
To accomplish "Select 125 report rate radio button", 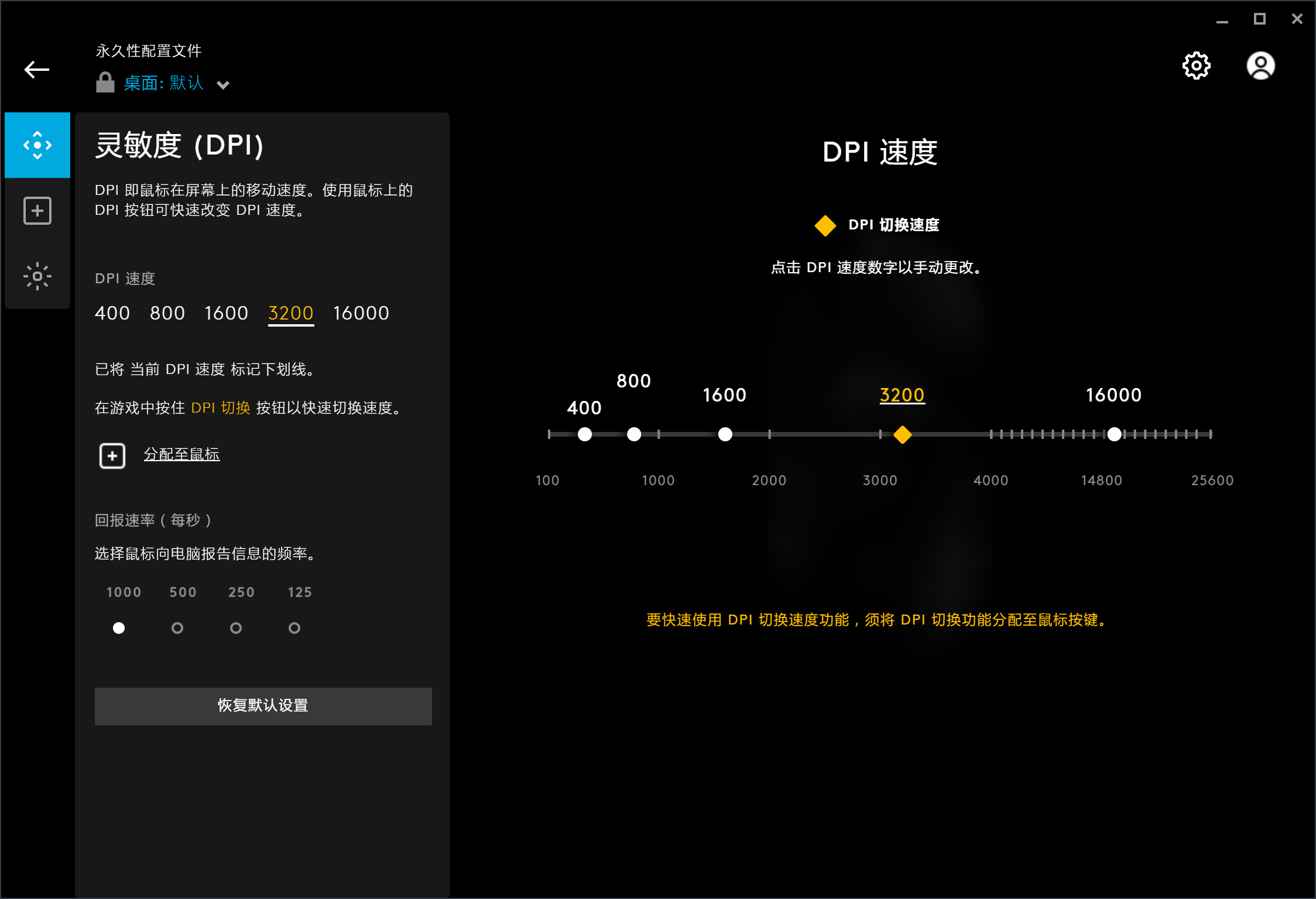I will click(294, 628).
